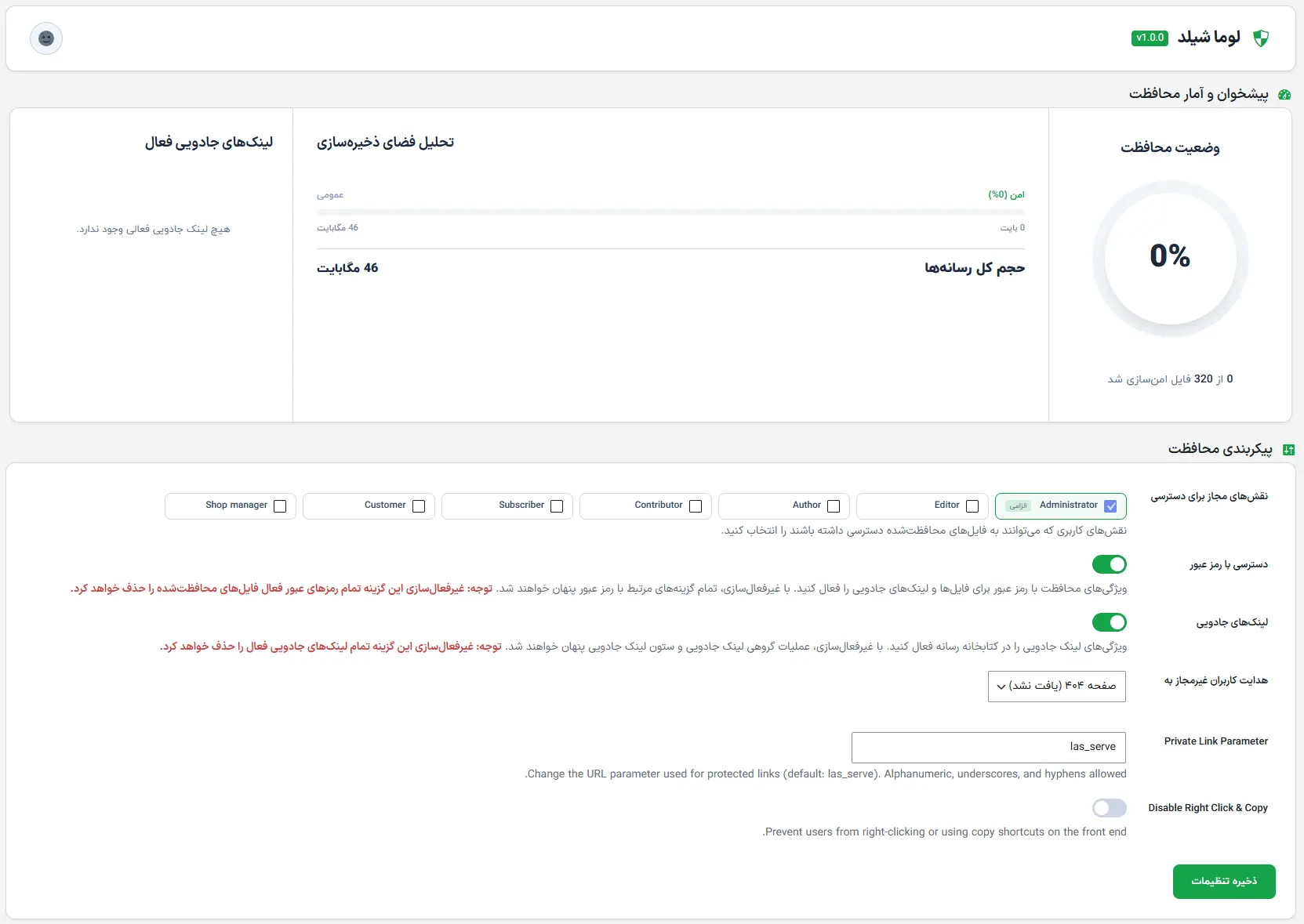
Task: Click the 'Private Link Parameter' label
Action: point(1216,741)
